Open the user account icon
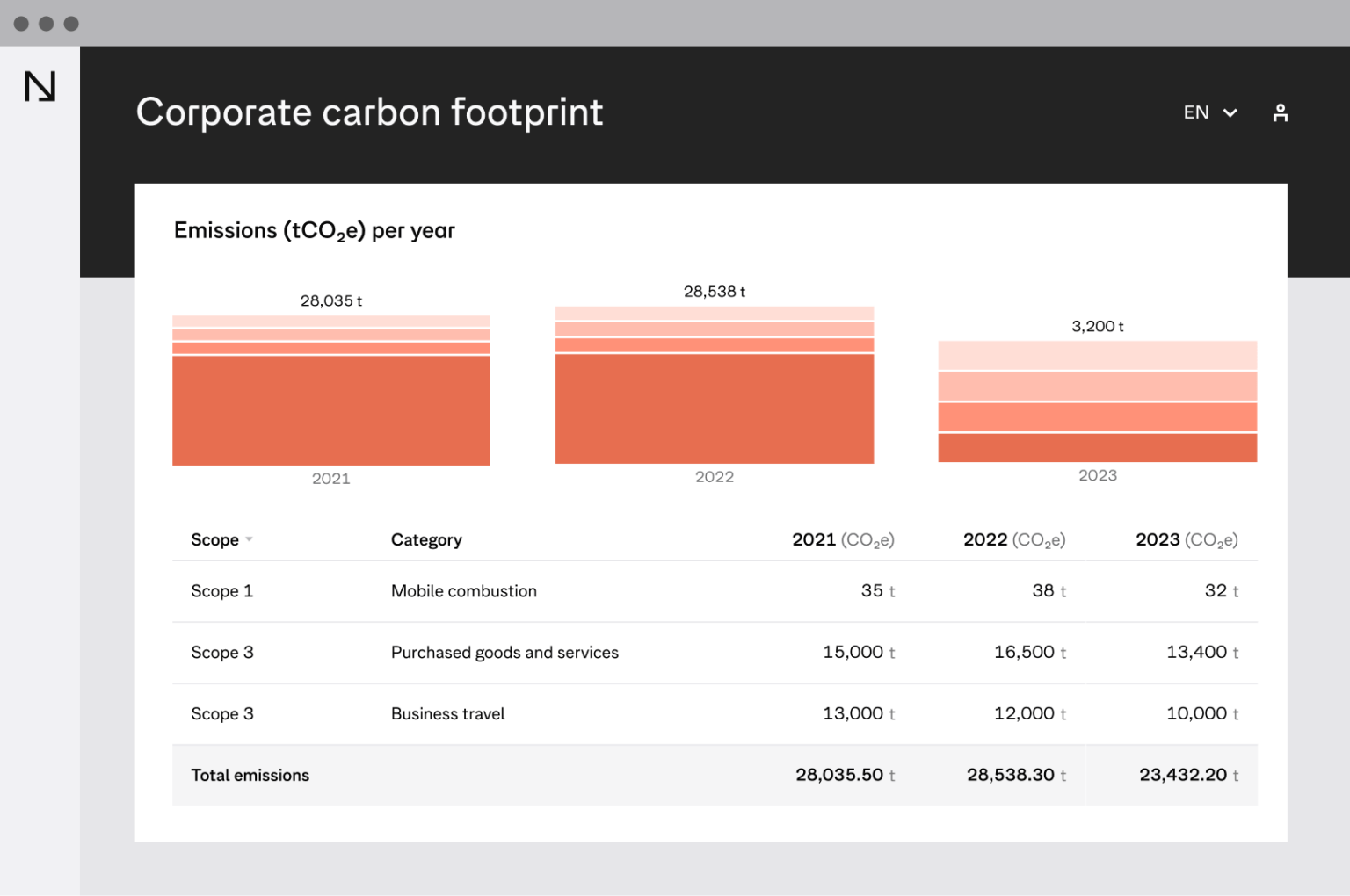 1281,112
